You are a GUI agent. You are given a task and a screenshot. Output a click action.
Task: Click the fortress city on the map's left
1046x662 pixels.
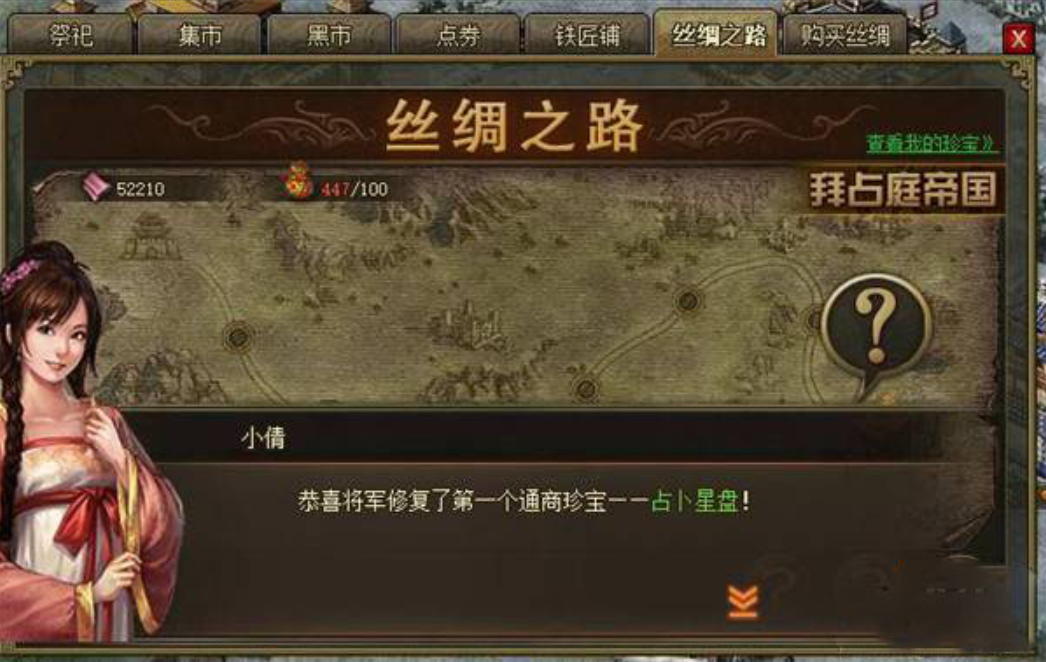click(x=152, y=237)
